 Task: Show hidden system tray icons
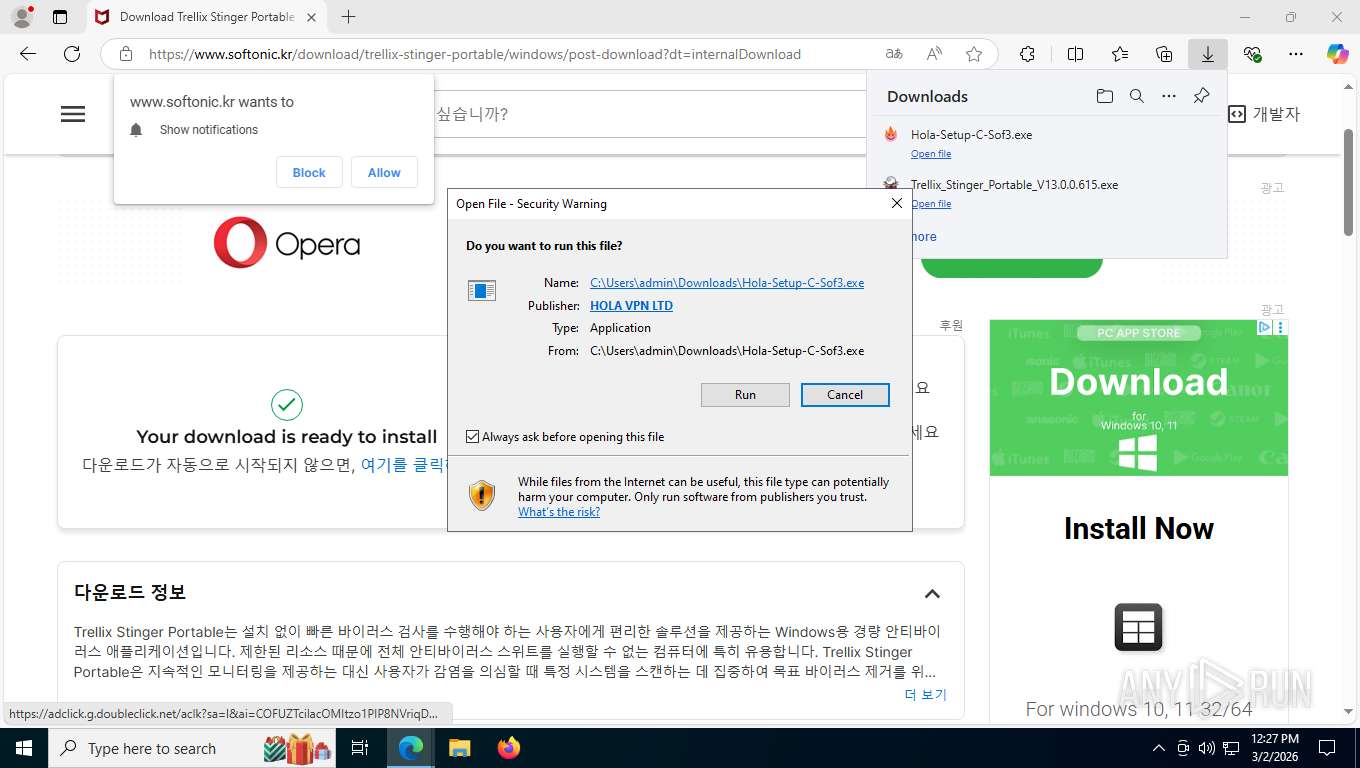point(1159,748)
